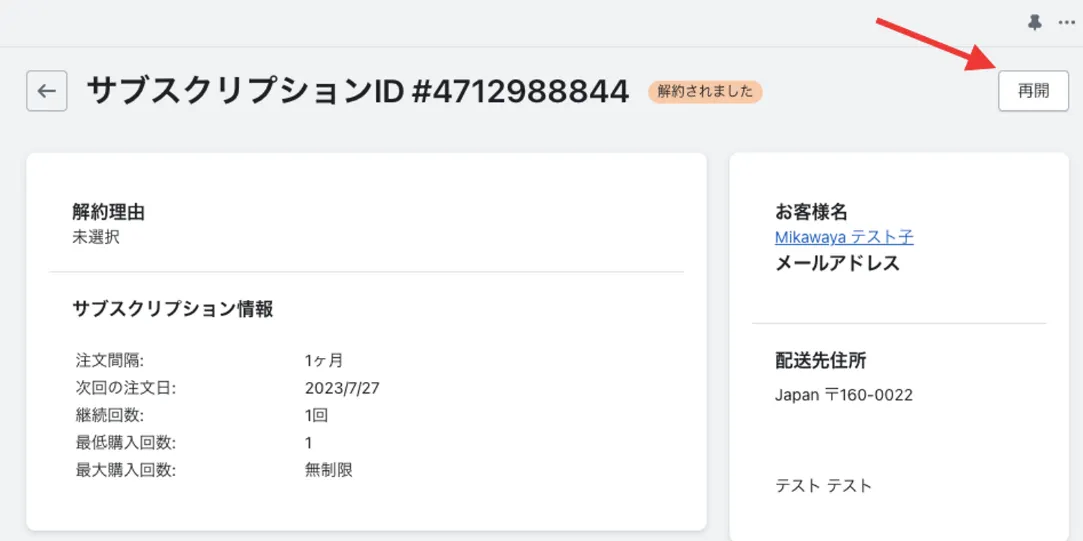Go back using the left arrow button
Screen dimensions: 1083x541
[47, 91]
